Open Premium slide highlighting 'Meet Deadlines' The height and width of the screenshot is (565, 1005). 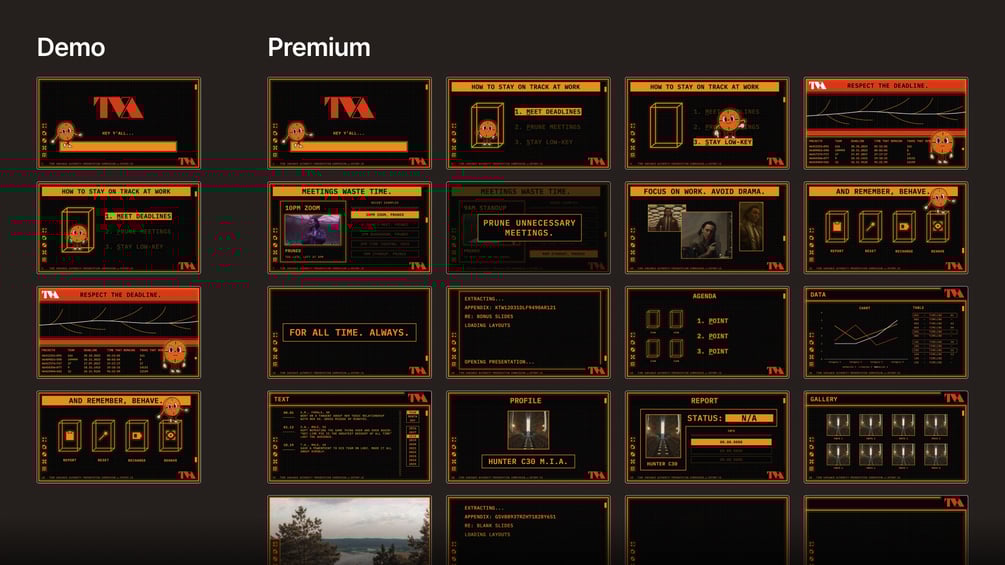528,123
